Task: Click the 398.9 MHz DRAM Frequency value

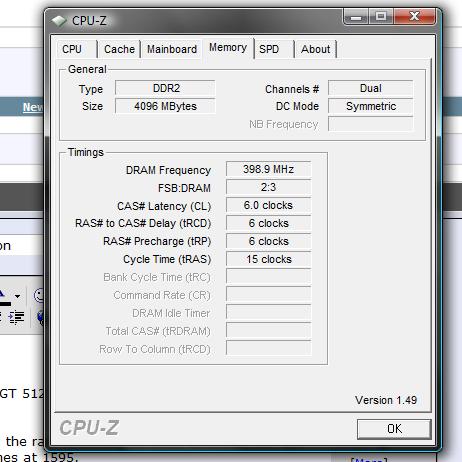Action: pyautogui.click(x=269, y=169)
